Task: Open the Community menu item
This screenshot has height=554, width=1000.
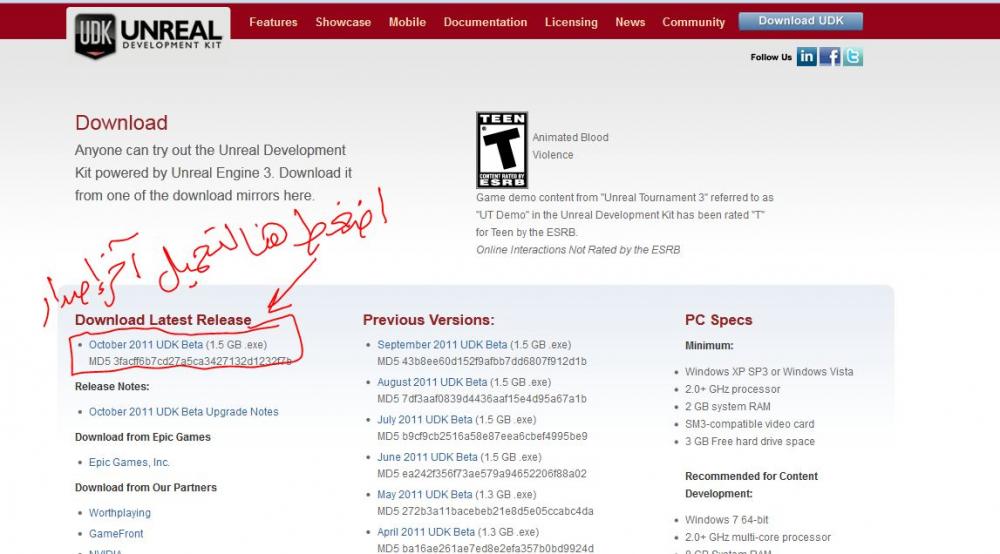Action: click(x=693, y=22)
